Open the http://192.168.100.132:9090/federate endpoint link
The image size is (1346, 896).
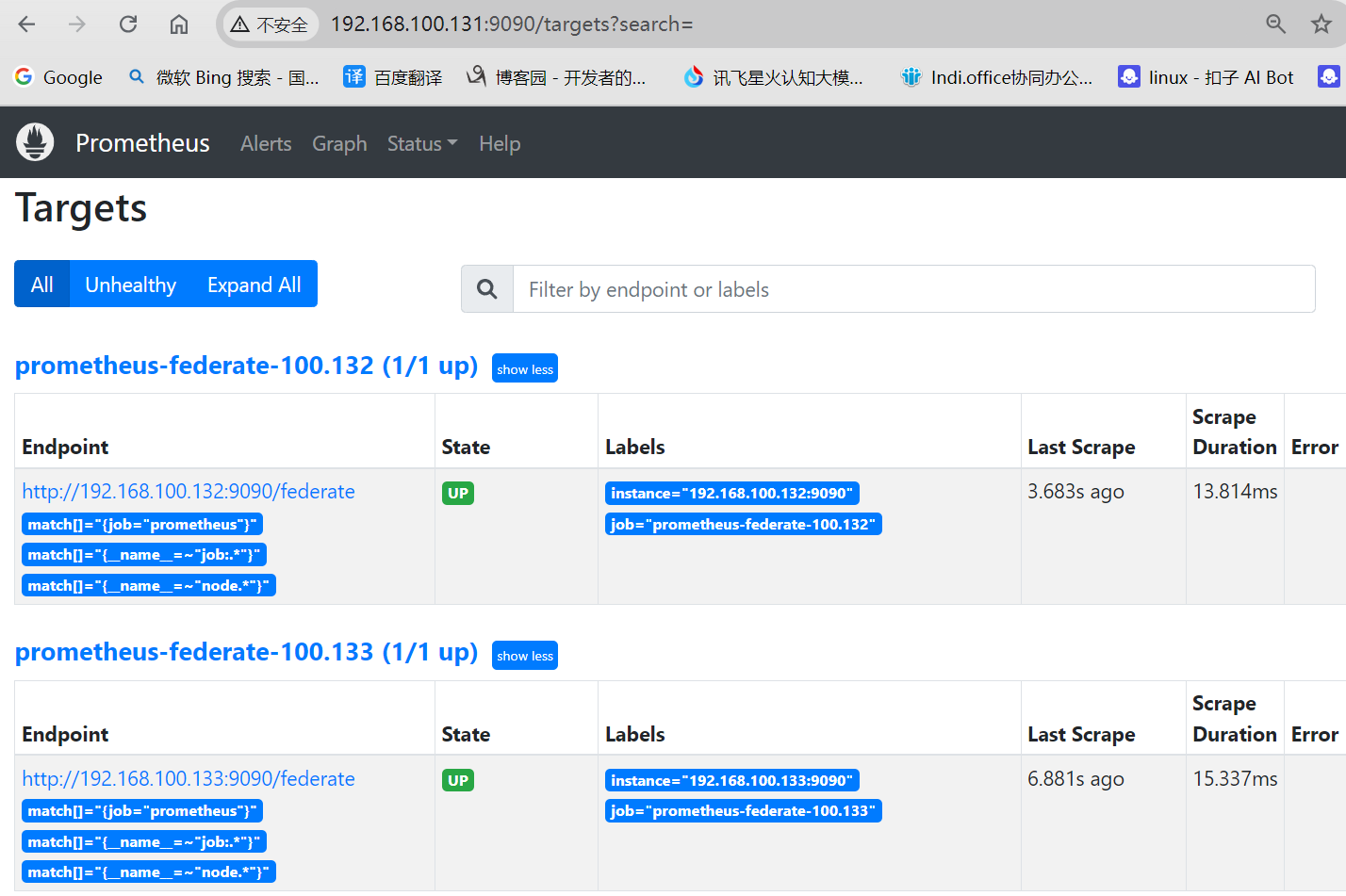[x=189, y=492]
